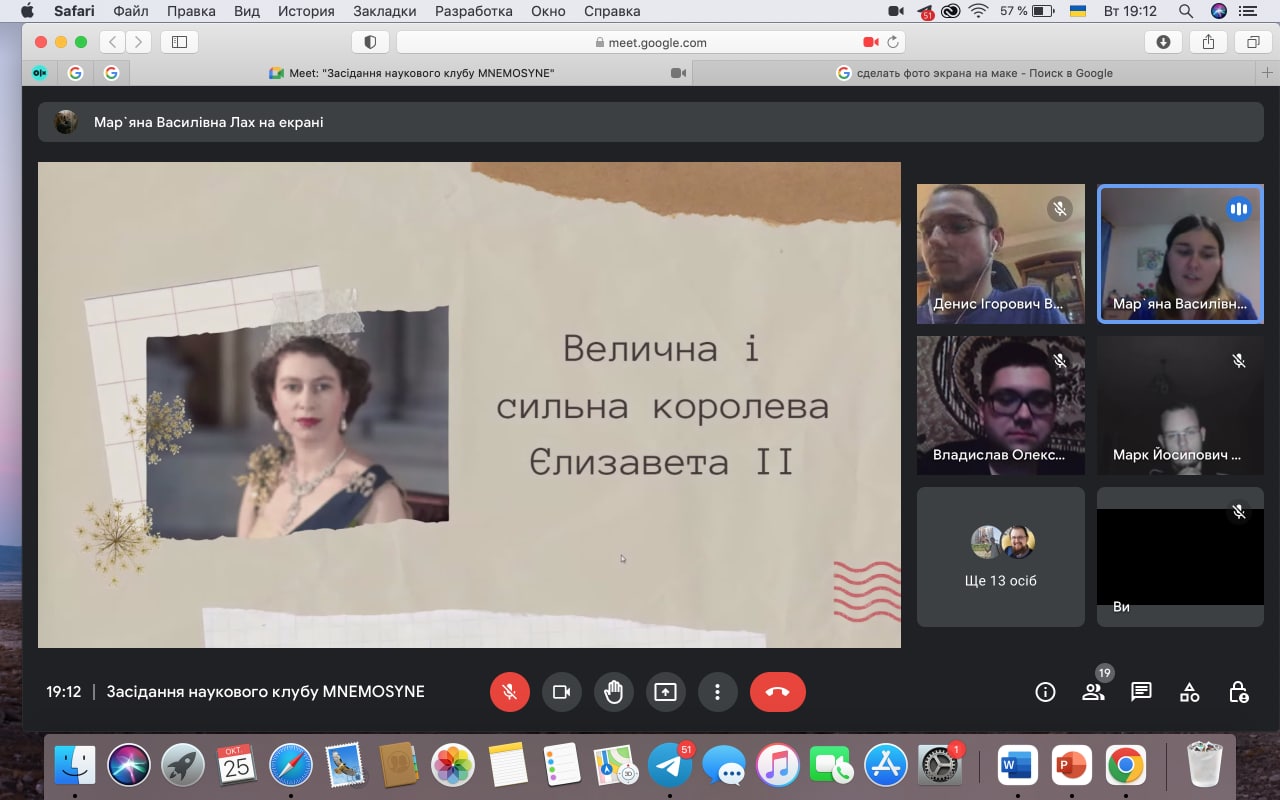Open Telegram from the Dock
1280x800 pixels.
[x=670, y=767]
